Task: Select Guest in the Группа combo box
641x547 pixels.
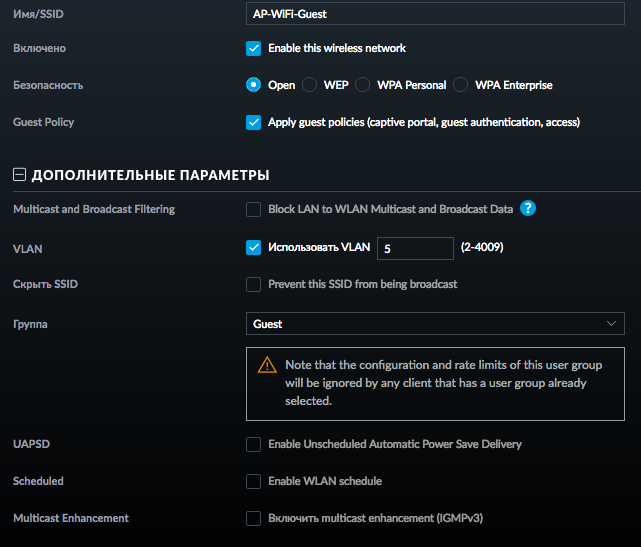Action: pos(435,324)
